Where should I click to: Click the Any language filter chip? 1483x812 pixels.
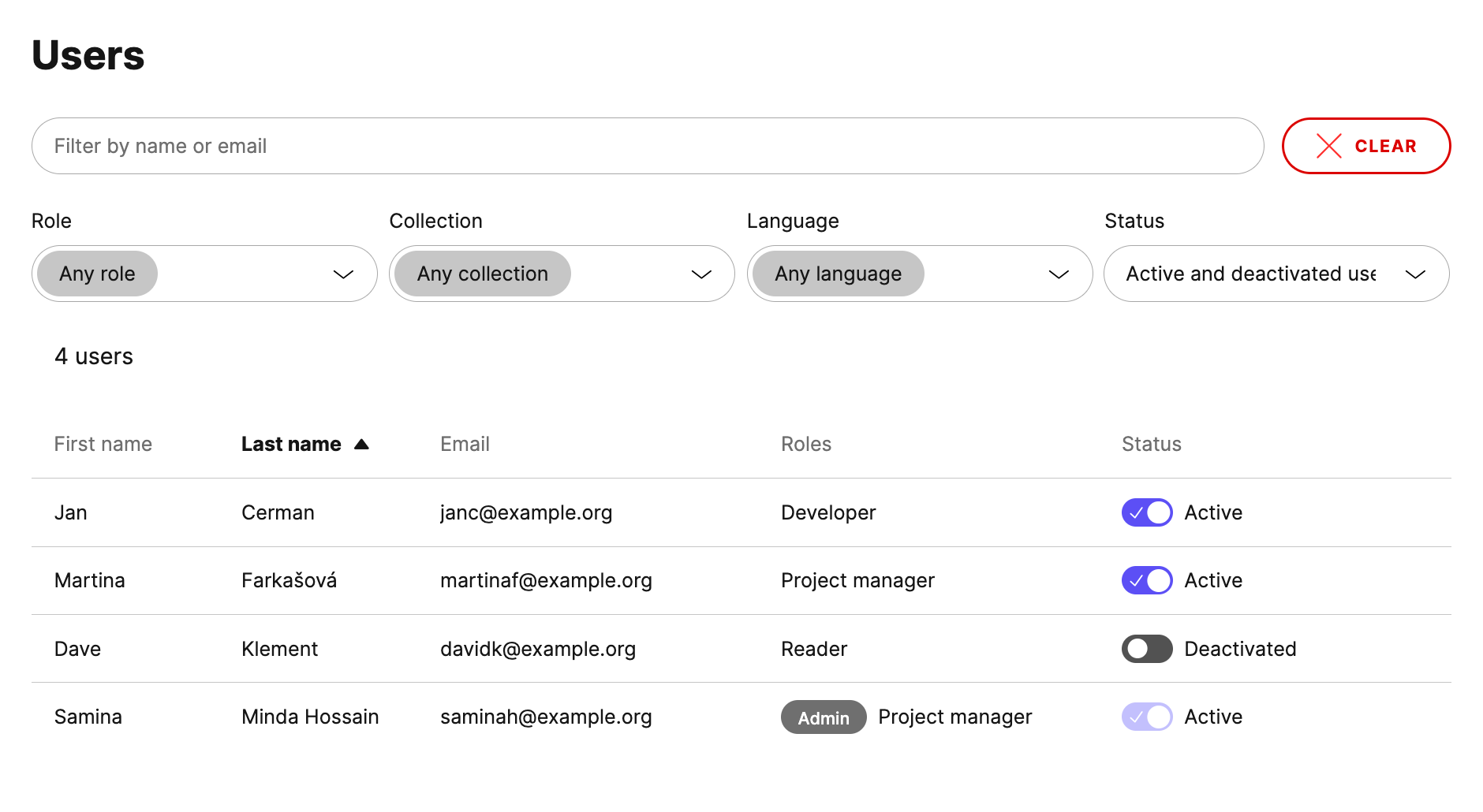839,274
